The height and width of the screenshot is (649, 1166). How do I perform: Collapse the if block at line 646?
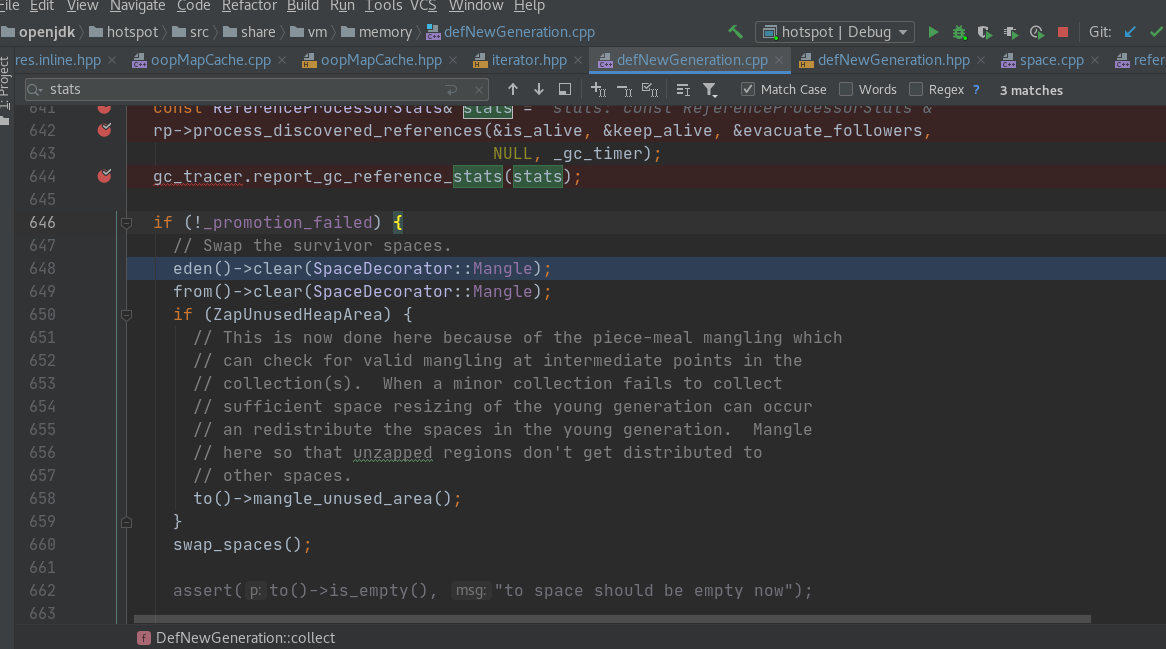click(126, 222)
